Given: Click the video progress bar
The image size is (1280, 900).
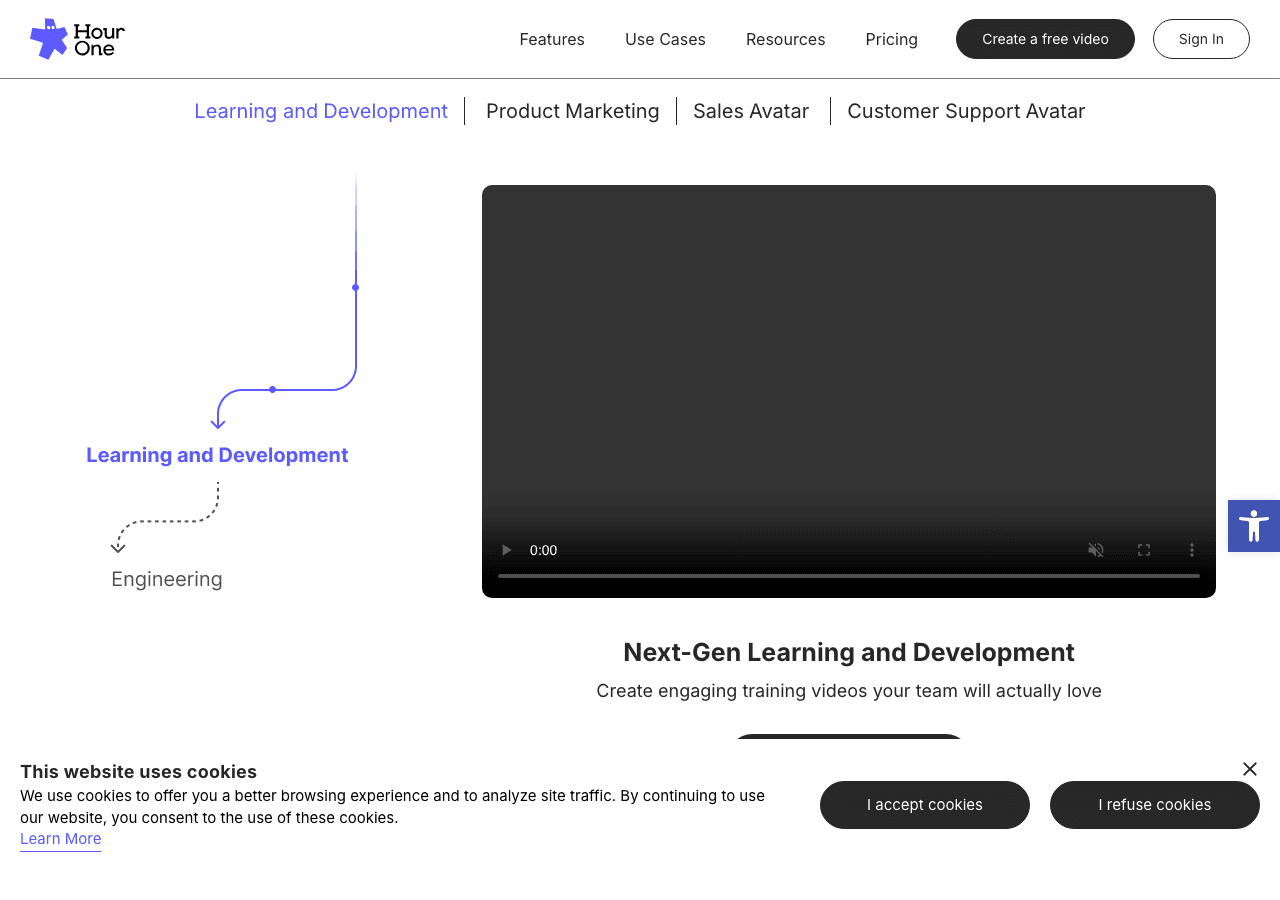Looking at the screenshot, I should tap(849, 576).
